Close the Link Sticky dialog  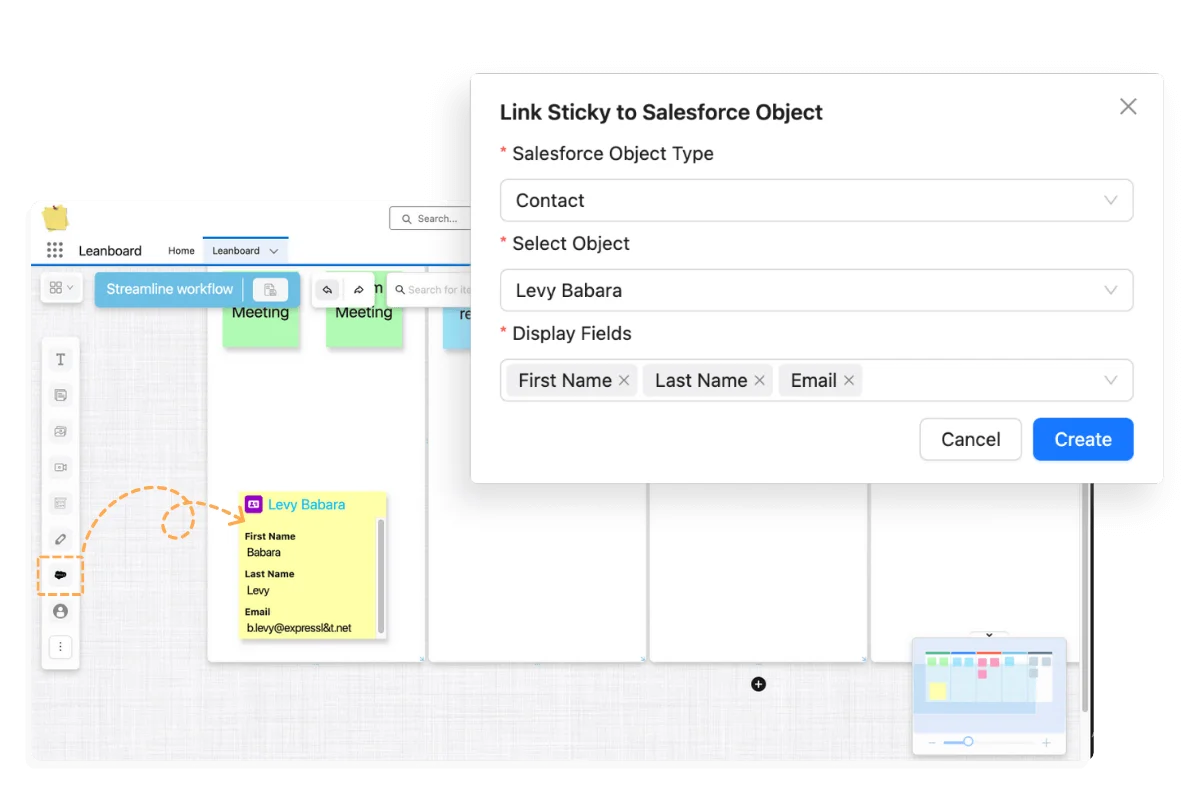(1128, 106)
